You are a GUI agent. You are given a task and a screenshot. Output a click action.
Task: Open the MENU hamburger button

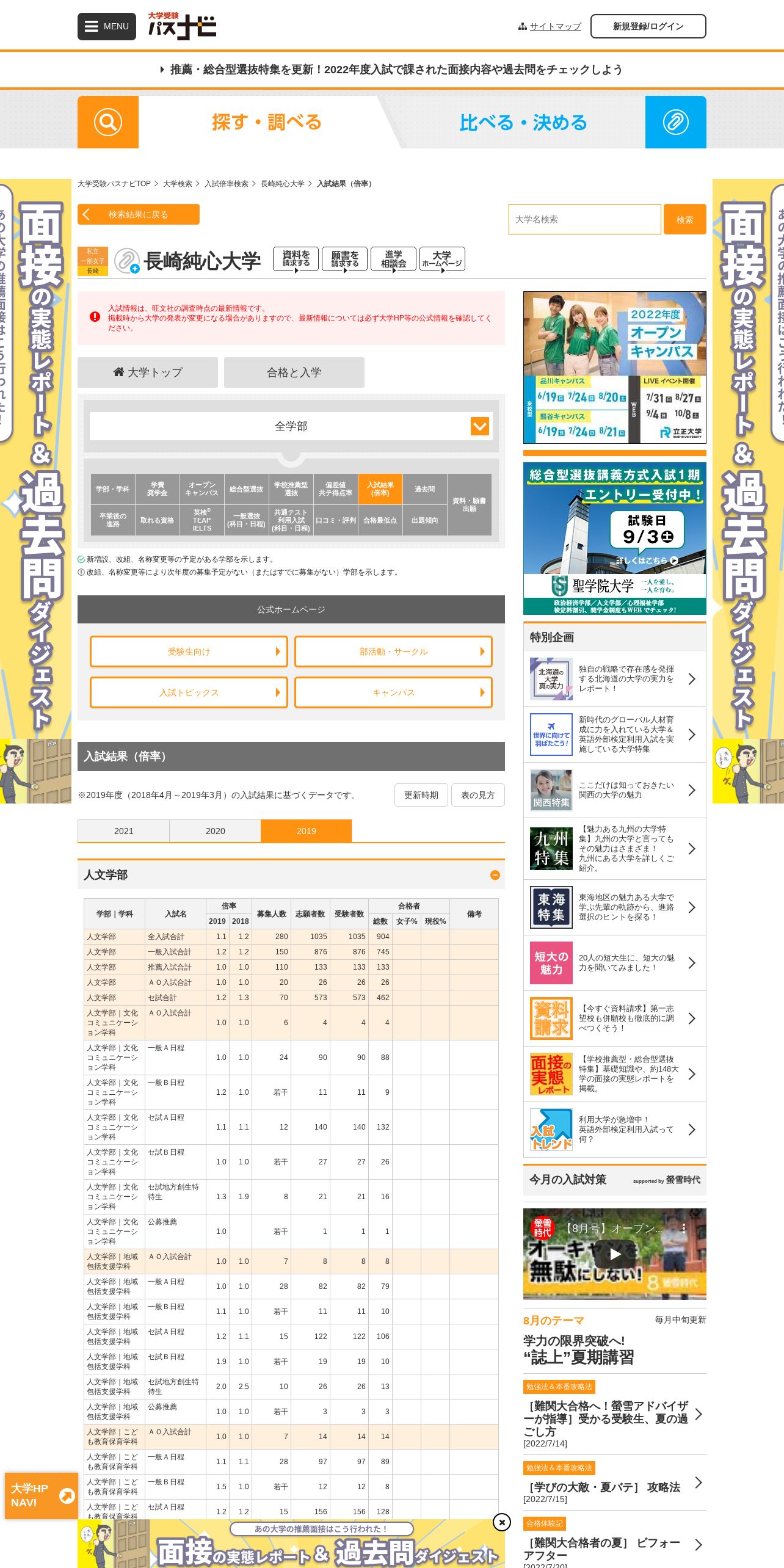107,26
